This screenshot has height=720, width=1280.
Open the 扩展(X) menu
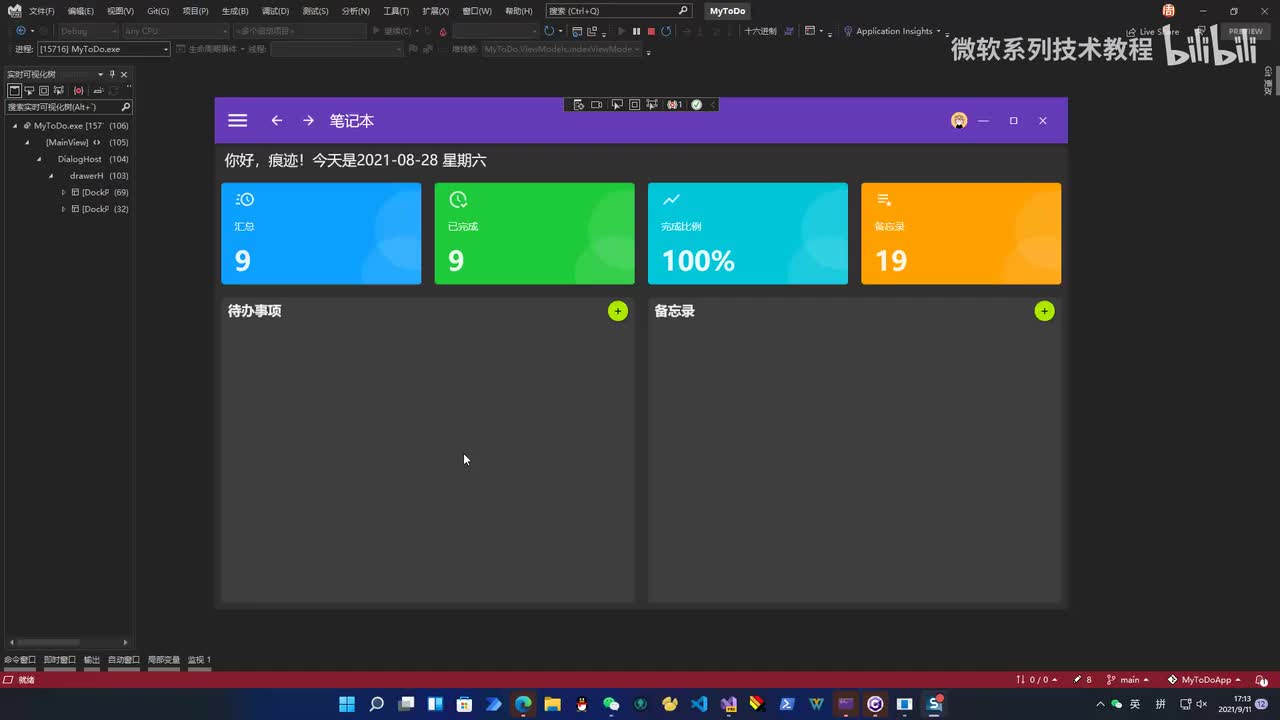[435, 11]
